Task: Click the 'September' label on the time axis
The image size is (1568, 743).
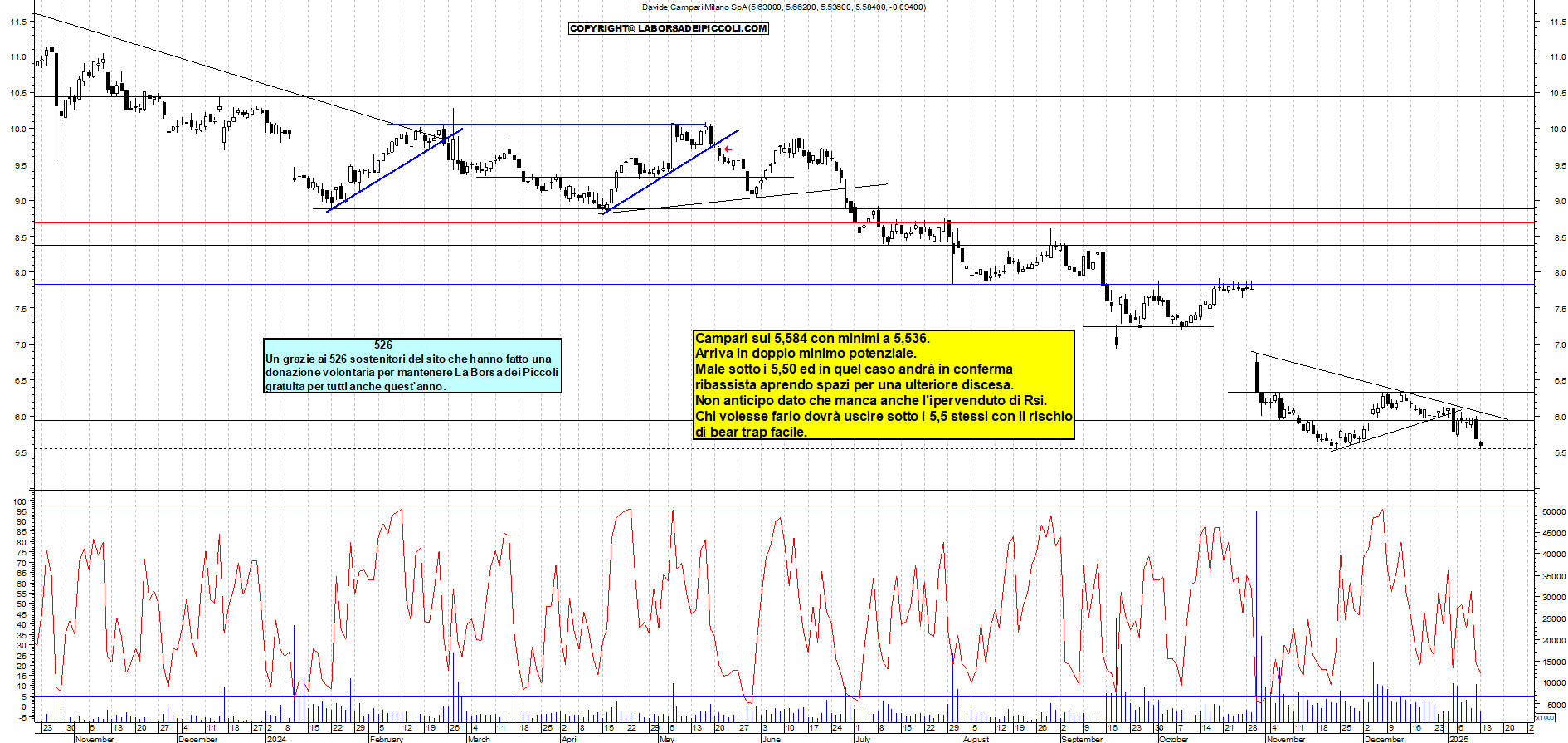Action: [1082, 739]
